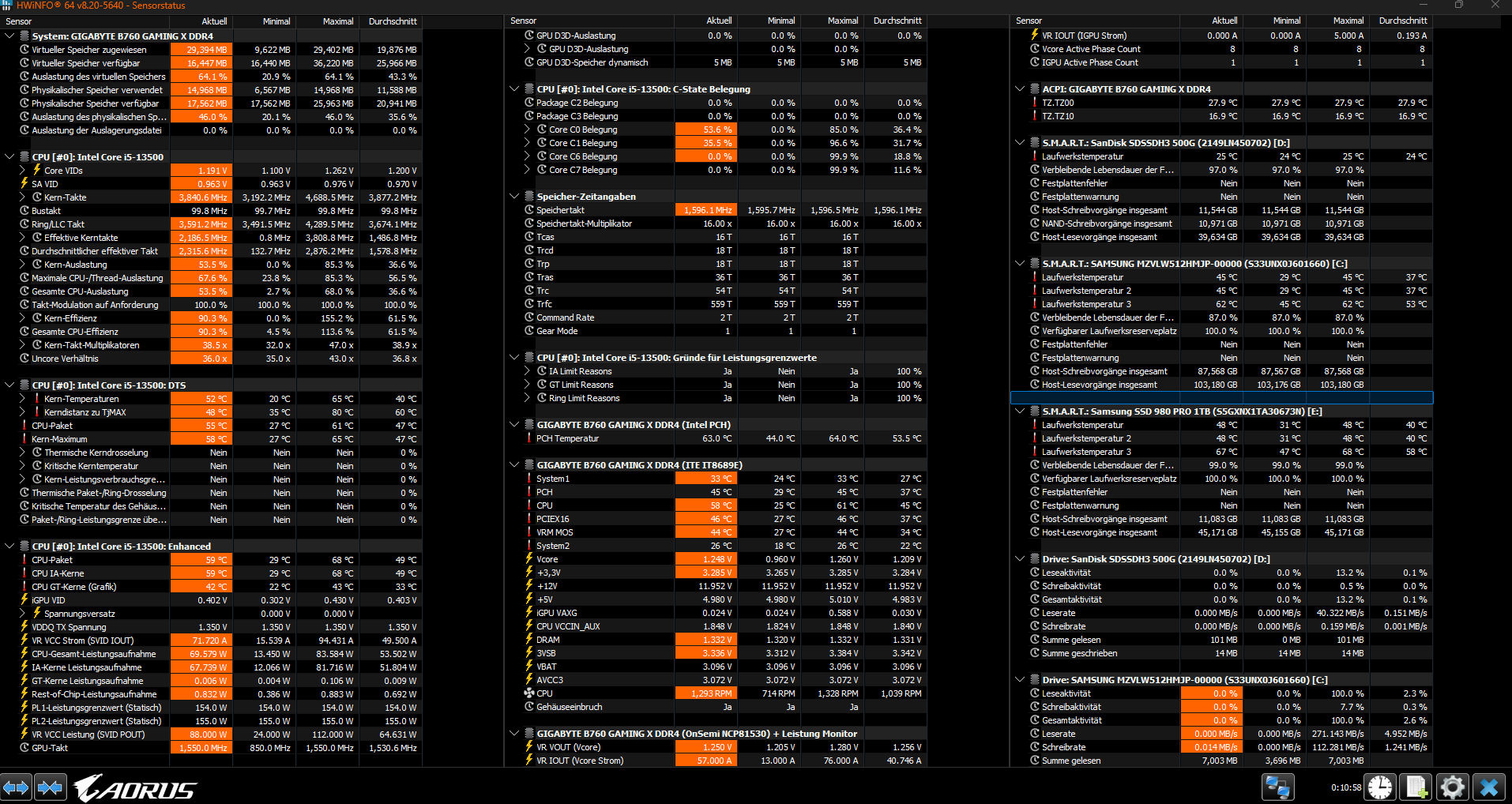Click the lightning icon beside SA VID

(x=24, y=184)
